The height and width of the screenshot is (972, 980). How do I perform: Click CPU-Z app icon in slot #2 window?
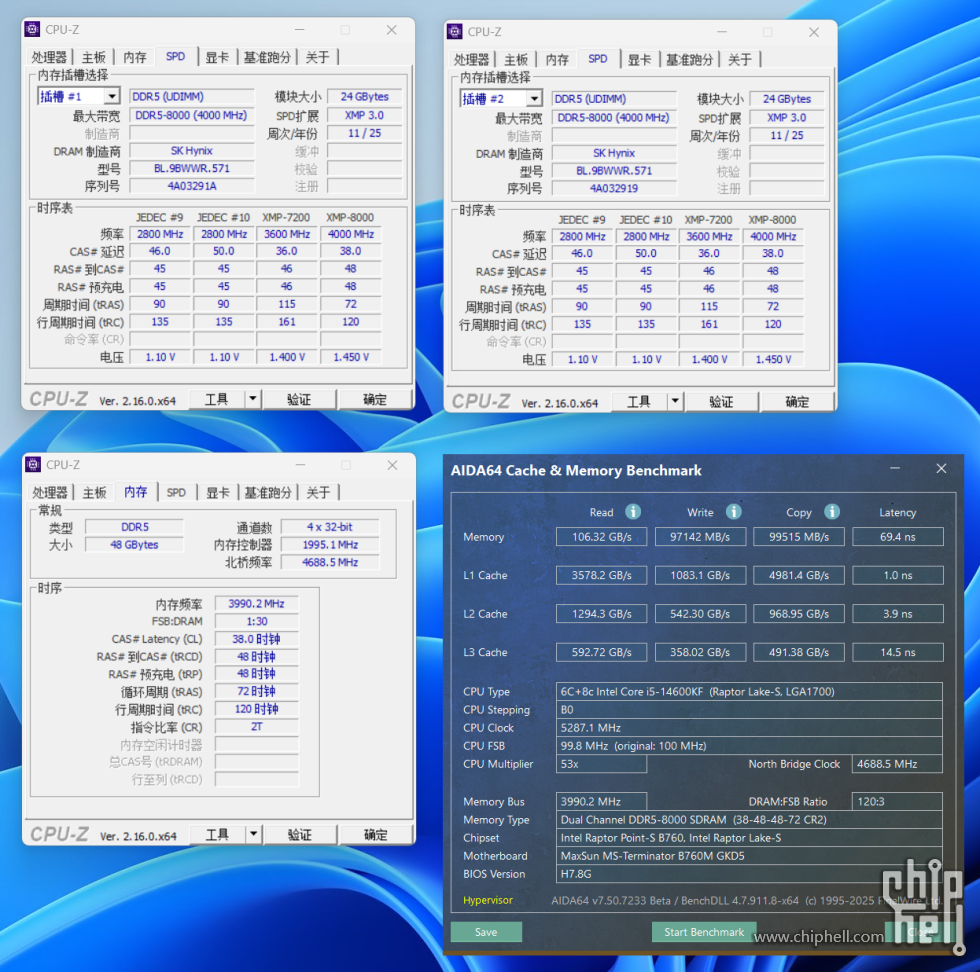pos(455,32)
